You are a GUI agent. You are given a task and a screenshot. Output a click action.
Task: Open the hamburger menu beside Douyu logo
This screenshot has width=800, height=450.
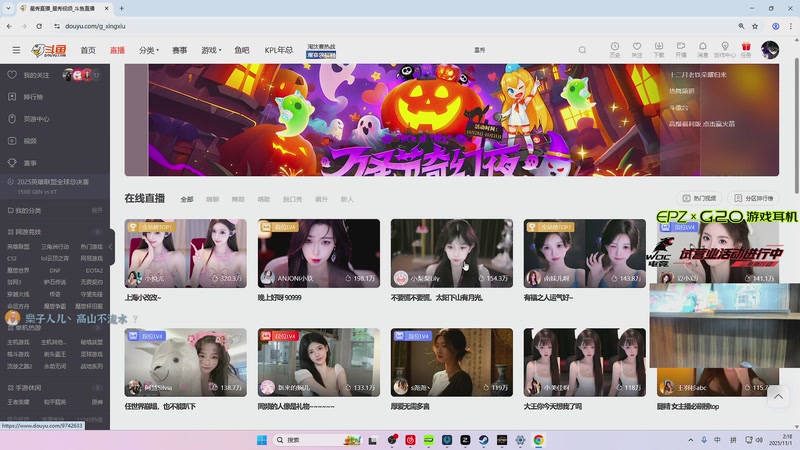(x=16, y=50)
